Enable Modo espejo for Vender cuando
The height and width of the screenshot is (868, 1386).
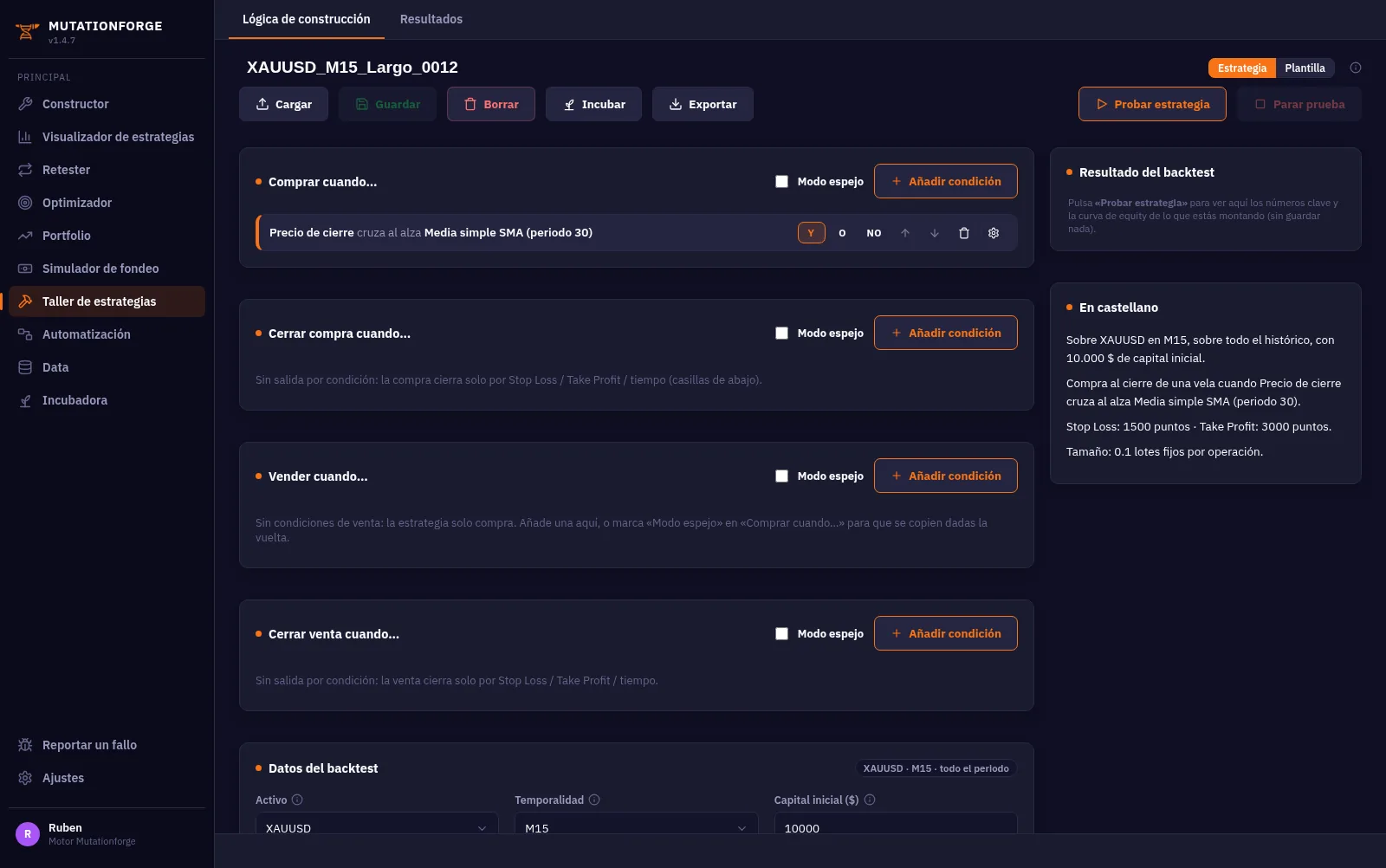(781, 476)
